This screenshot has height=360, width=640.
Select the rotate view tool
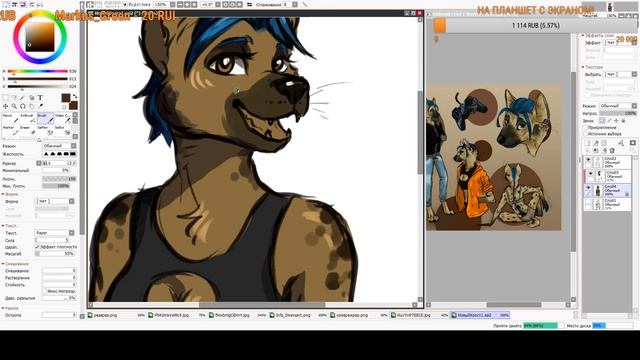(x=23, y=107)
